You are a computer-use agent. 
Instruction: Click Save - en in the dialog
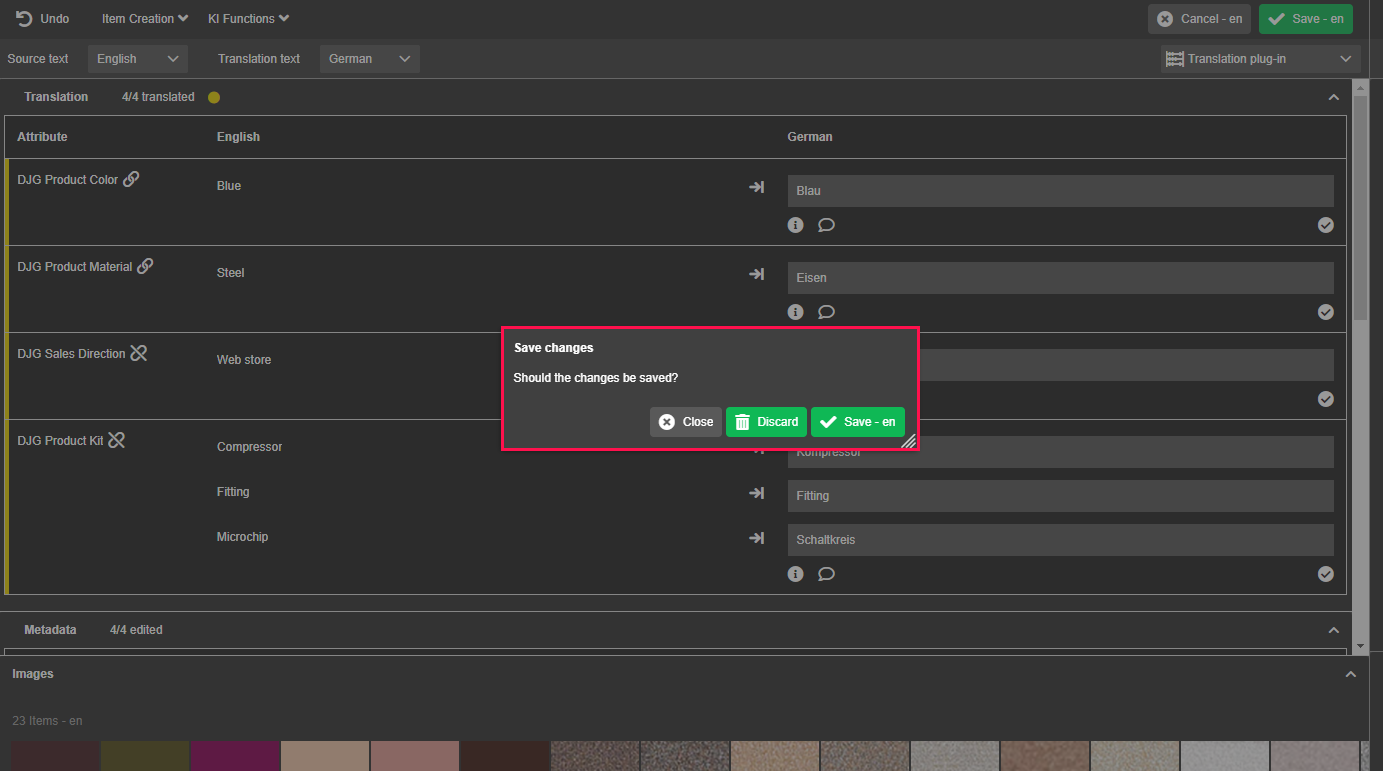click(x=857, y=422)
